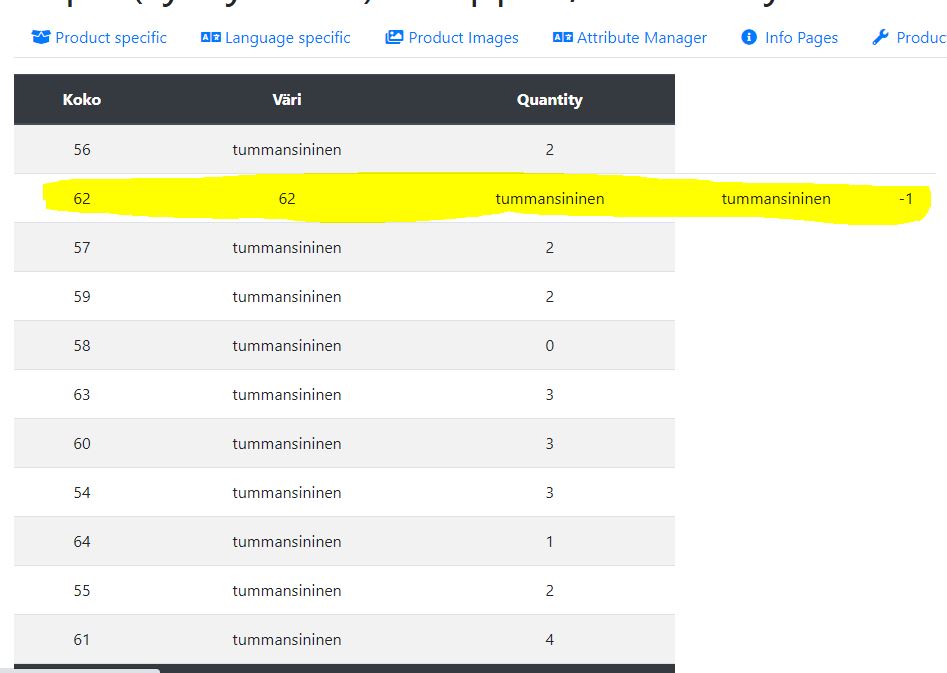Click quantity 3 in the size 60 row
The height and width of the screenshot is (673, 947).
tap(550, 443)
